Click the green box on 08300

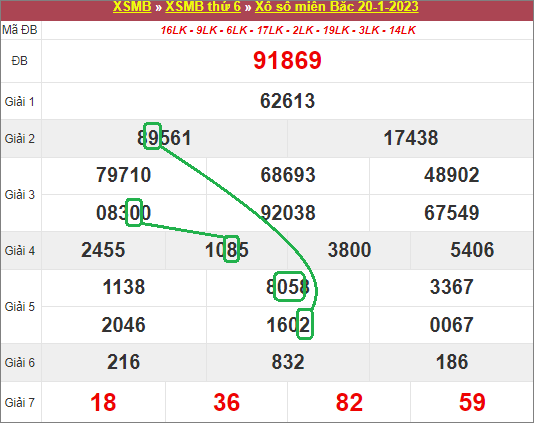(134, 213)
